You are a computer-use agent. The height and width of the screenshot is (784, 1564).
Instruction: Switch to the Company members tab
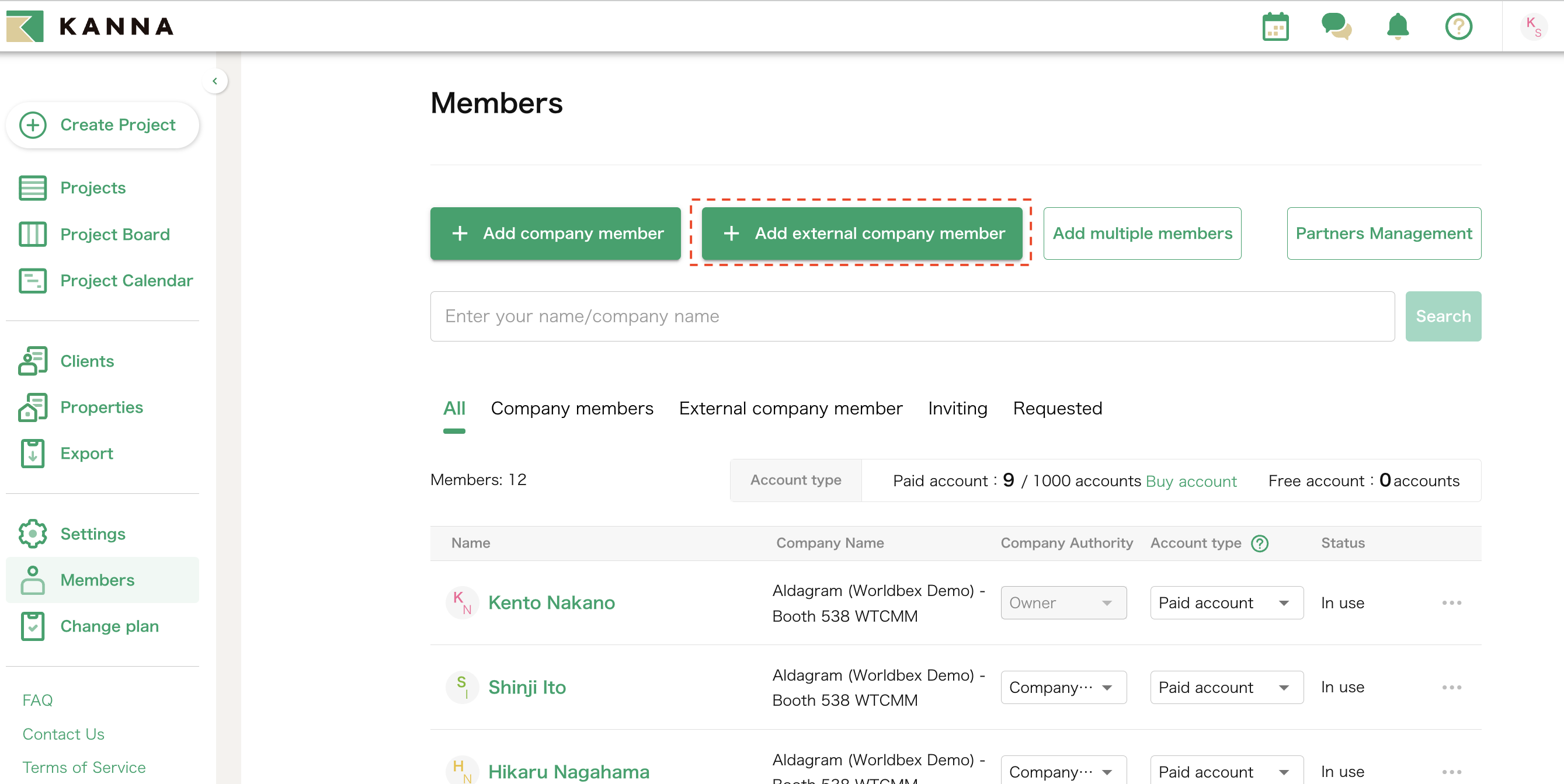pyautogui.click(x=572, y=409)
